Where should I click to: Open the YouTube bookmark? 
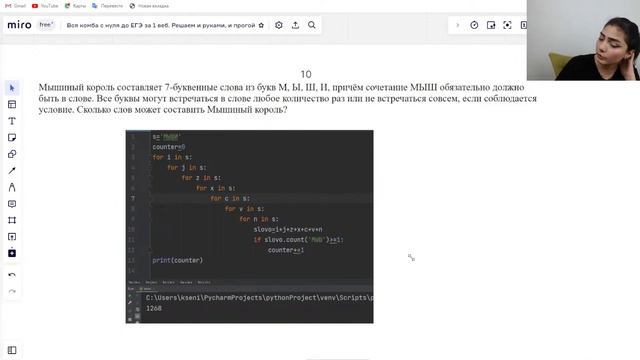click(x=45, y=6)
